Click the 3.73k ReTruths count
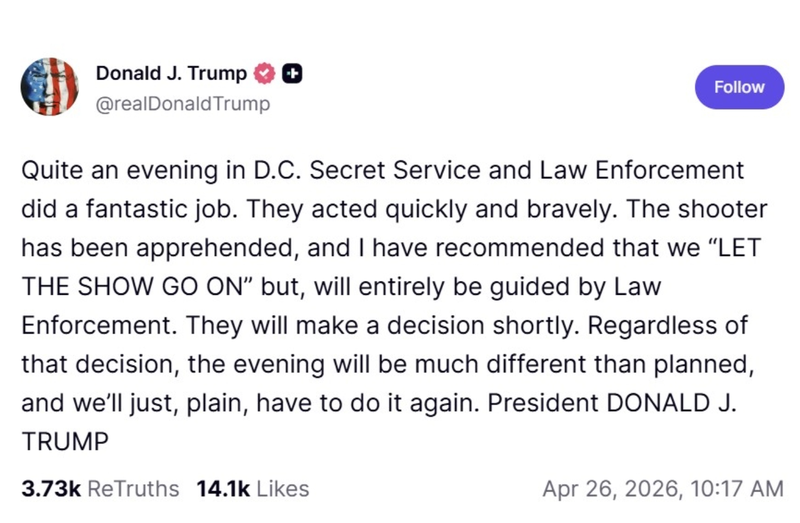Screen dimensions: 800x523 coord(51,489)
